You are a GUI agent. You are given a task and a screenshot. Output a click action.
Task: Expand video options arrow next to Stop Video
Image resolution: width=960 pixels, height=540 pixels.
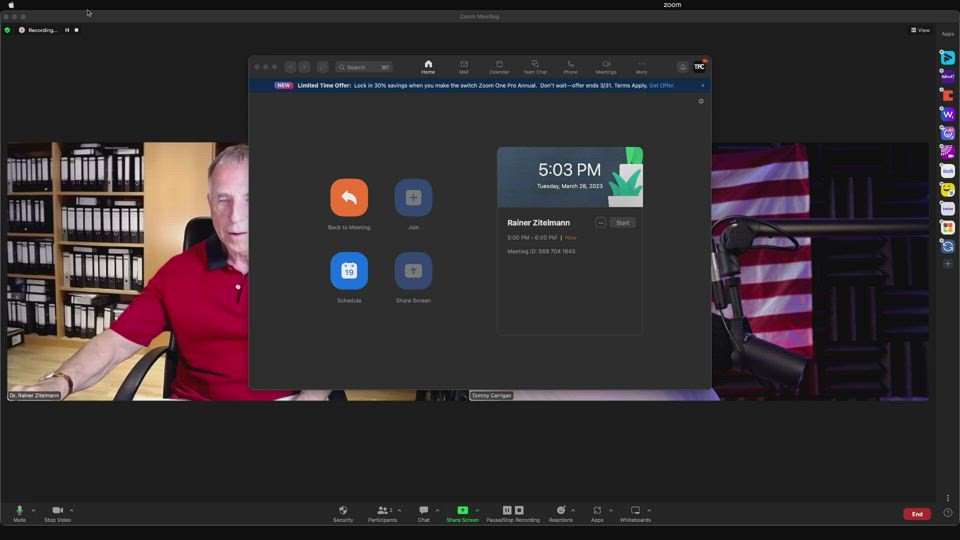(71, 510)
